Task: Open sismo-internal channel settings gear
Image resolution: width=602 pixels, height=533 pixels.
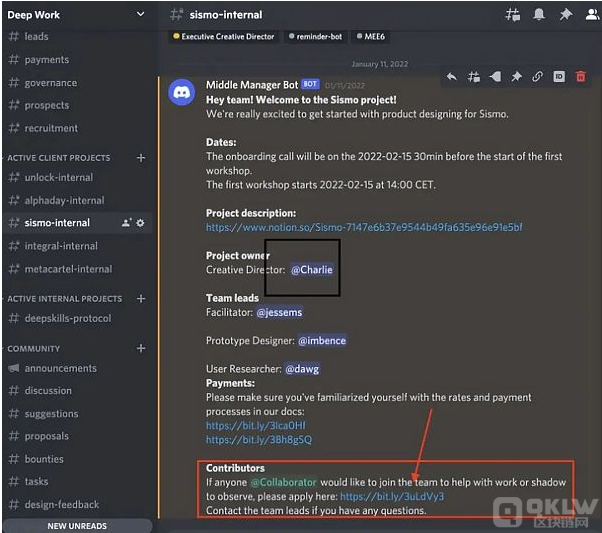Action: [x=141, y=223]
